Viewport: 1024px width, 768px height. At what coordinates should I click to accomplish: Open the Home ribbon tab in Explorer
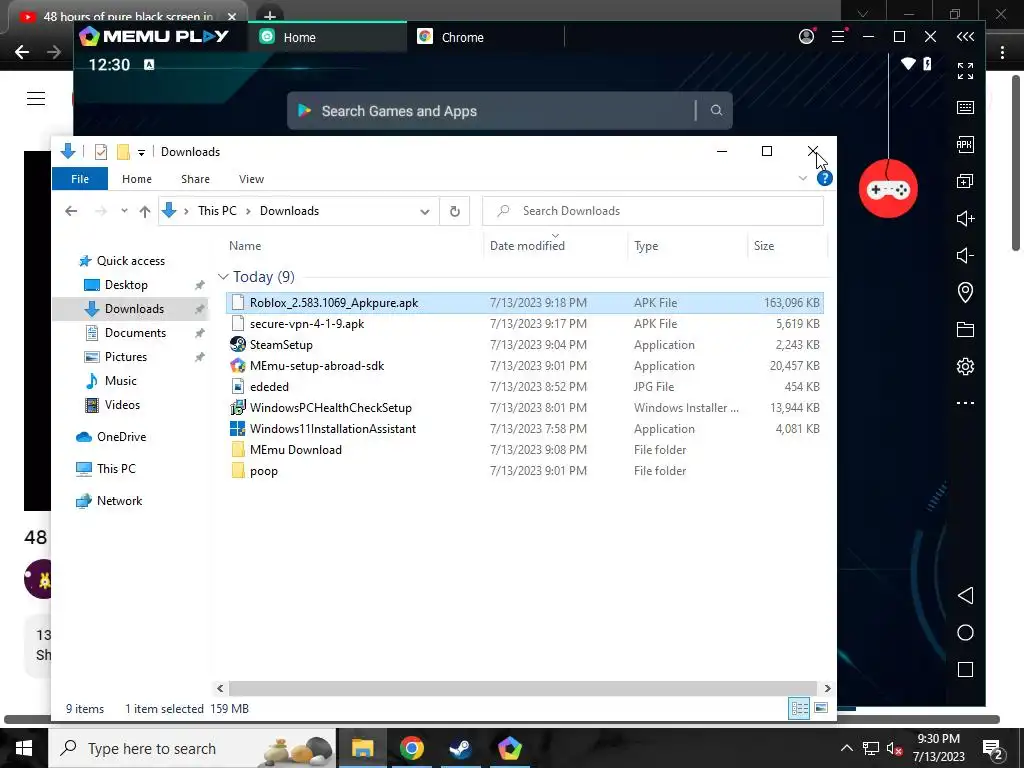[136, 179]
